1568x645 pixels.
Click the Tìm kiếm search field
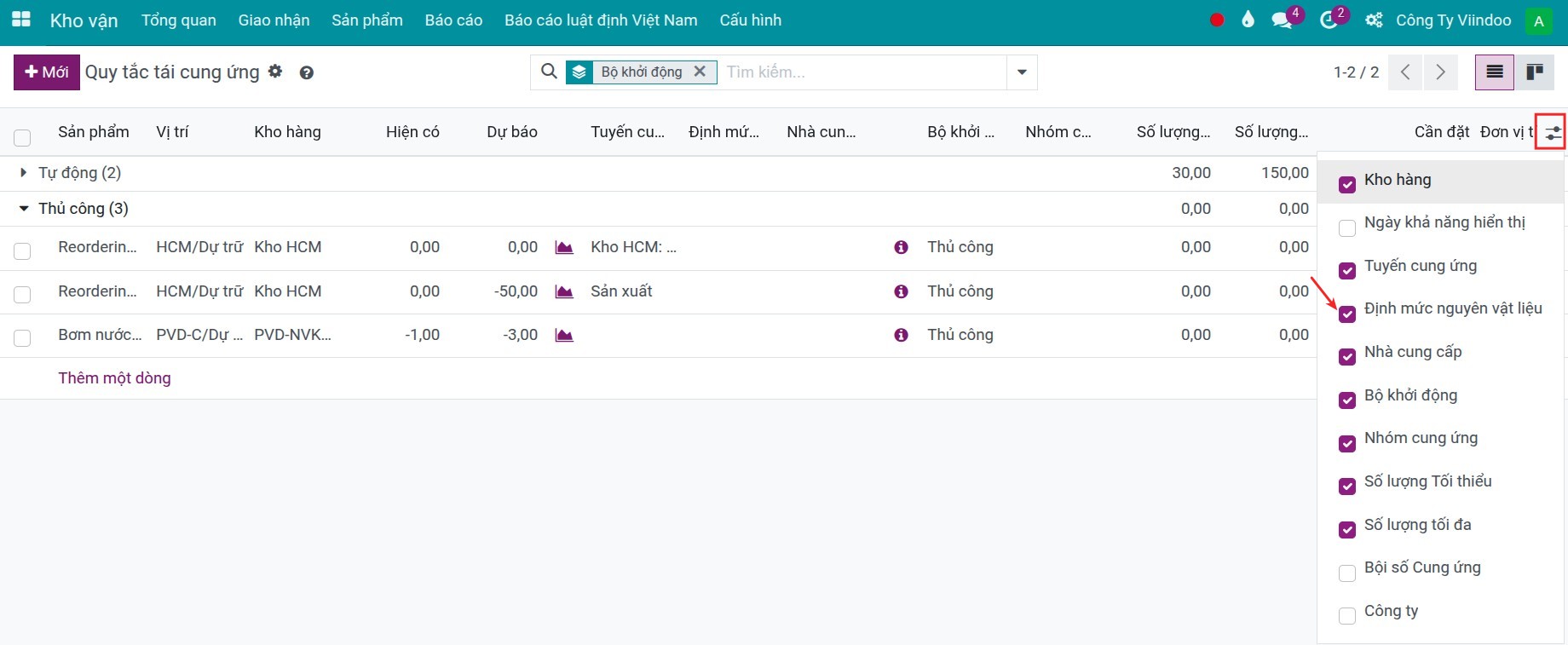pos(861,72)
